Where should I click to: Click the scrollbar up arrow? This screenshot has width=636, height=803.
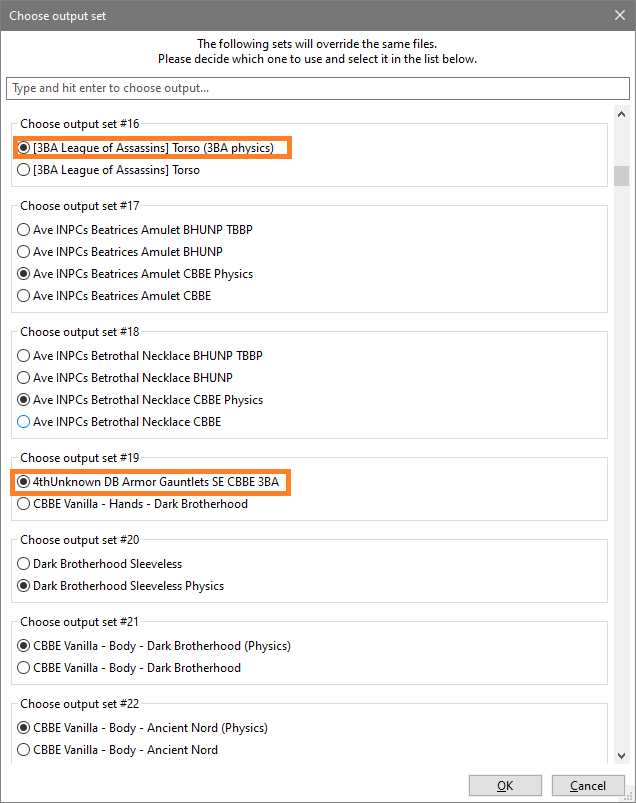click(x=621, y=114)
